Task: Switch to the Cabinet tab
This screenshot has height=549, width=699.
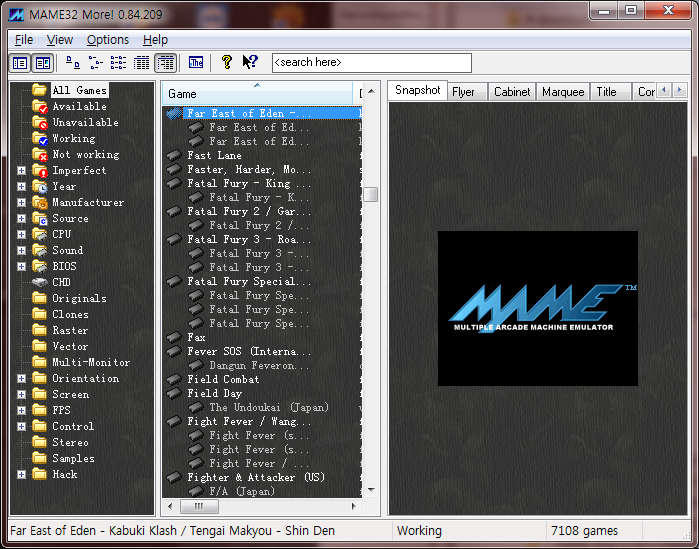Action: [x=512, y=92]
